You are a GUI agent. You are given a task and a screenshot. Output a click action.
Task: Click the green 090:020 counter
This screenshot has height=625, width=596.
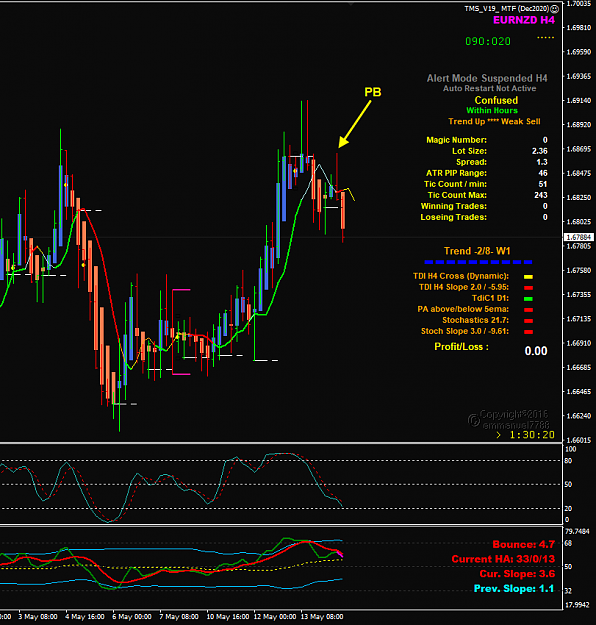488,41
